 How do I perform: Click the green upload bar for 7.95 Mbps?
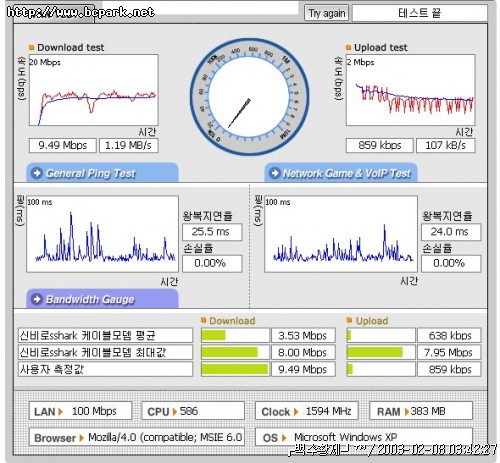pos(375,352)
